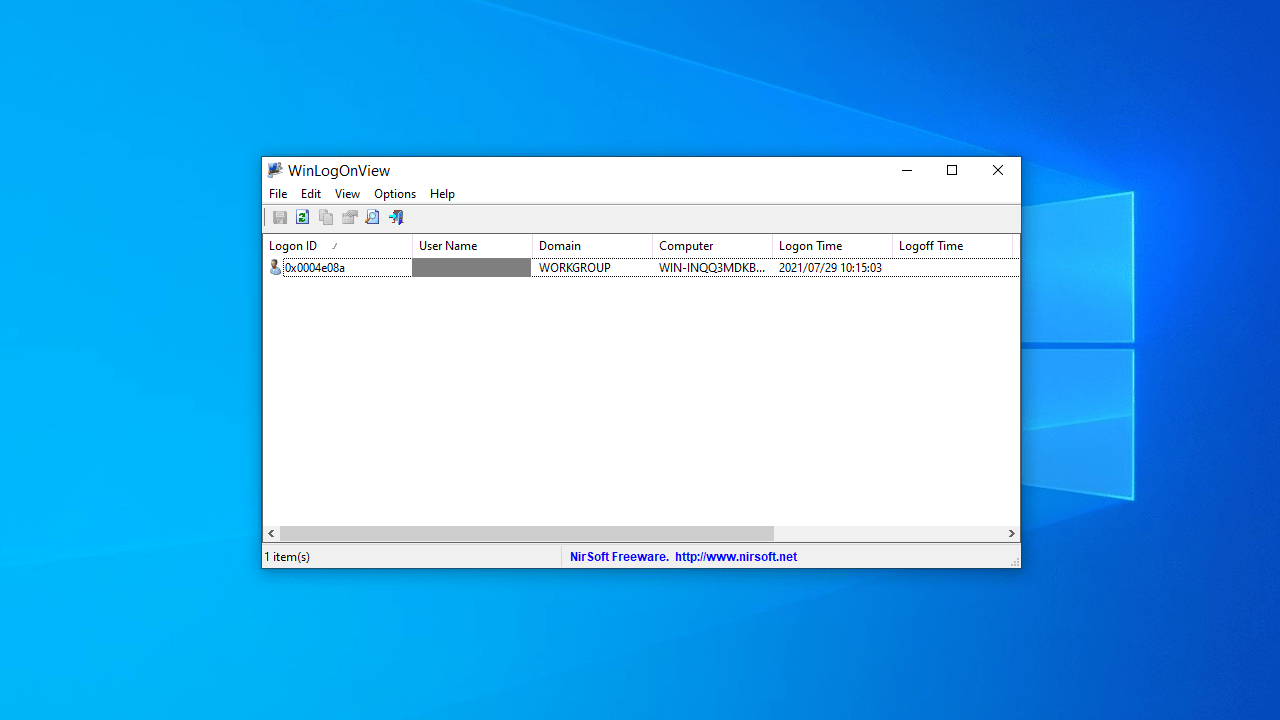Click the redacted User Name cell
This screenshot has width=1280, height=720.
coord(472,268)
